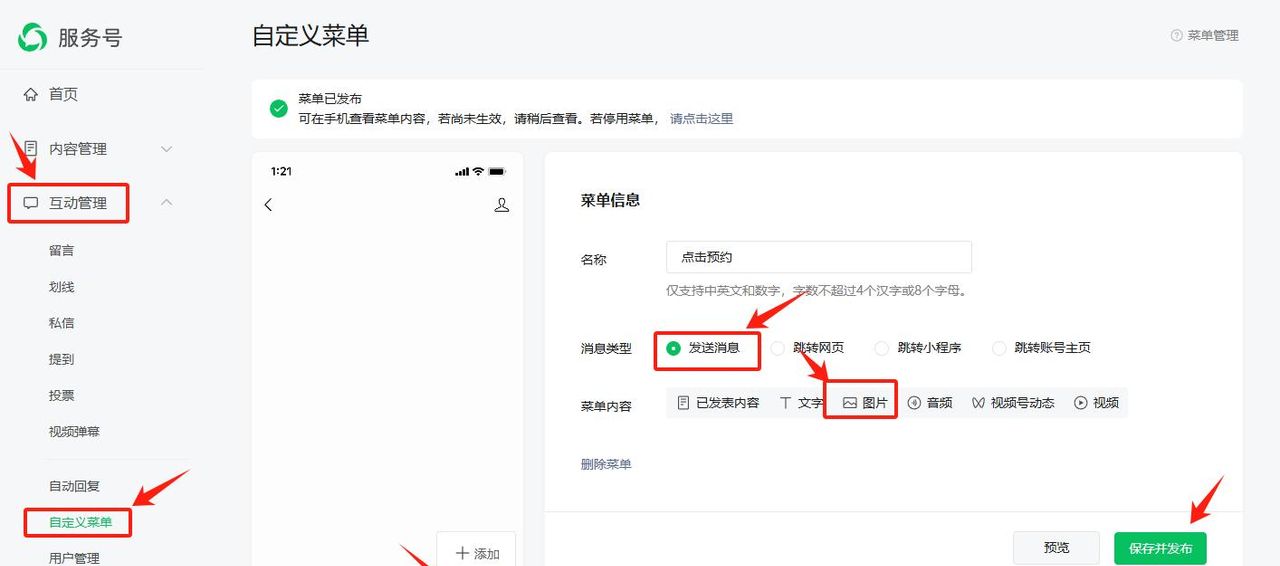Image resolution: width=1280 pixels, height=566 pixels.
Task: Choose 视频号动态 as menu content
Action: pos(1012,403)
